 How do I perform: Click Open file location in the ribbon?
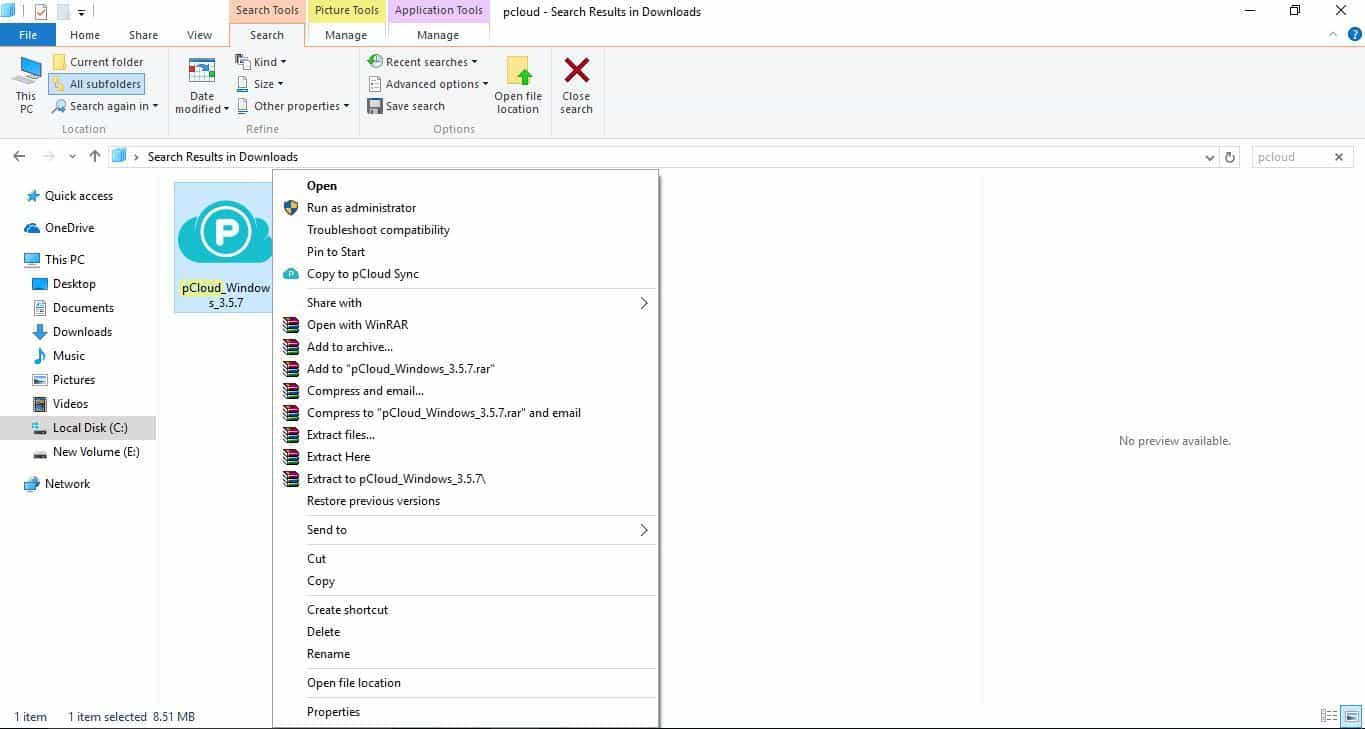click(x=517, y=84)
